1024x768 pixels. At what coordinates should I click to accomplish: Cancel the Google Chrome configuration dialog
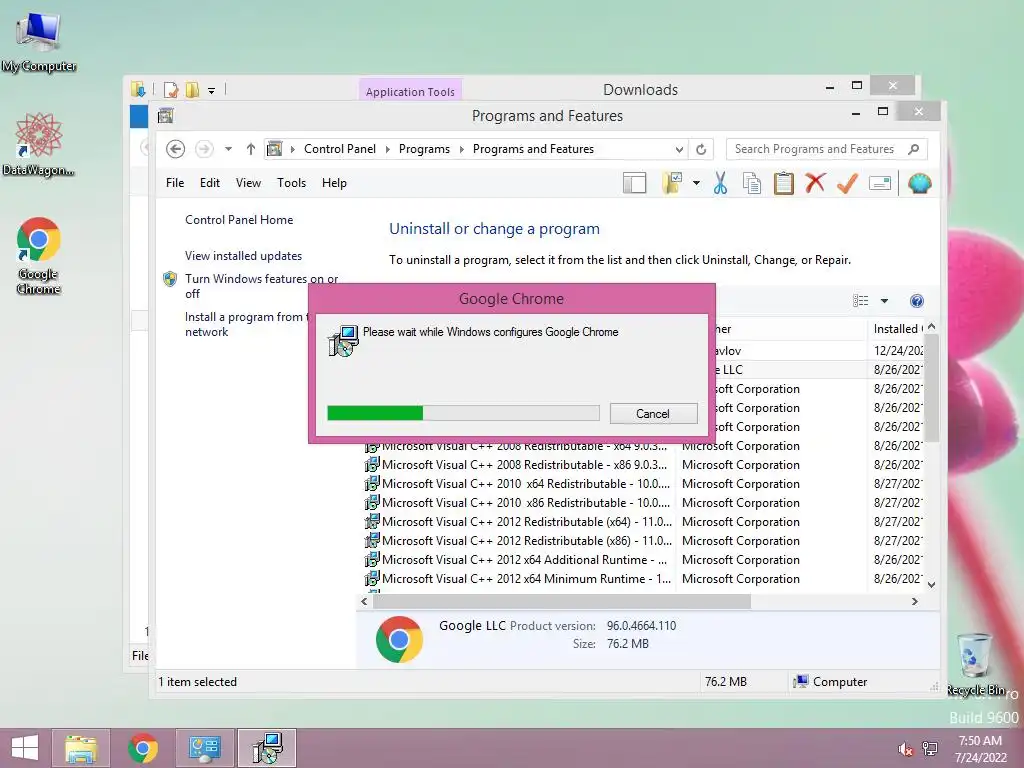(x=653, y=413)
